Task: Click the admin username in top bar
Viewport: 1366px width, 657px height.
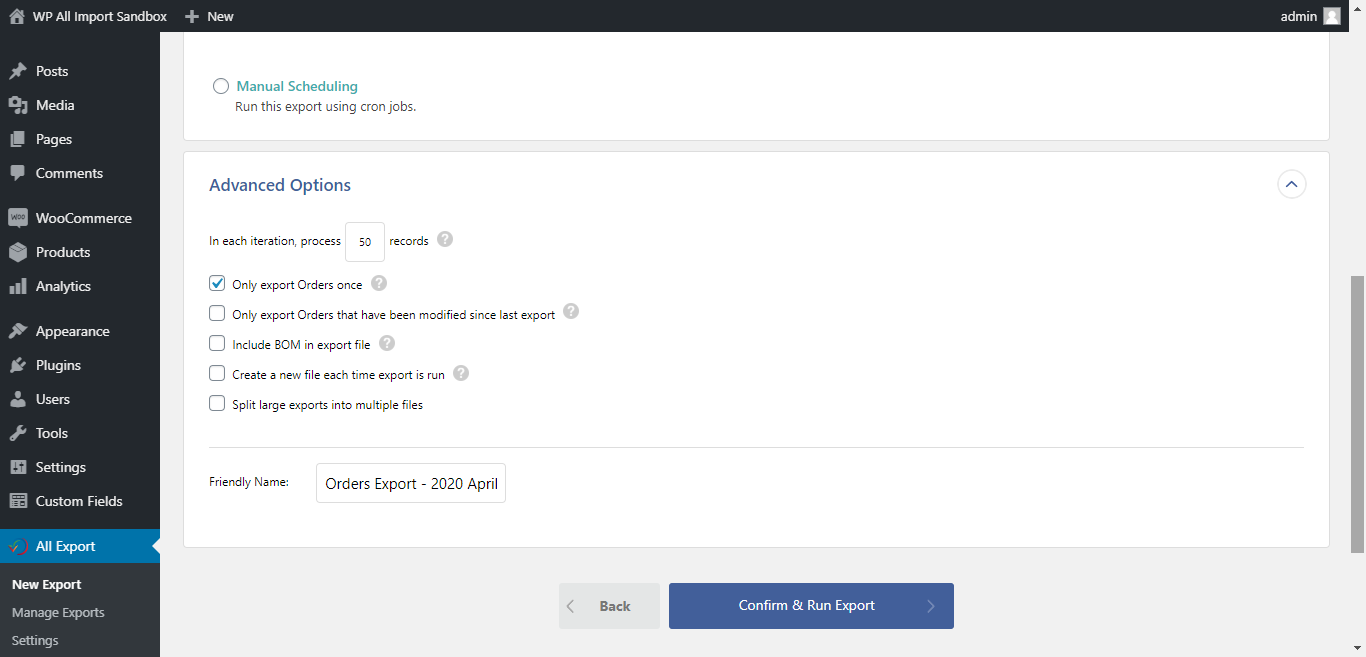Action: (1299, 16)
